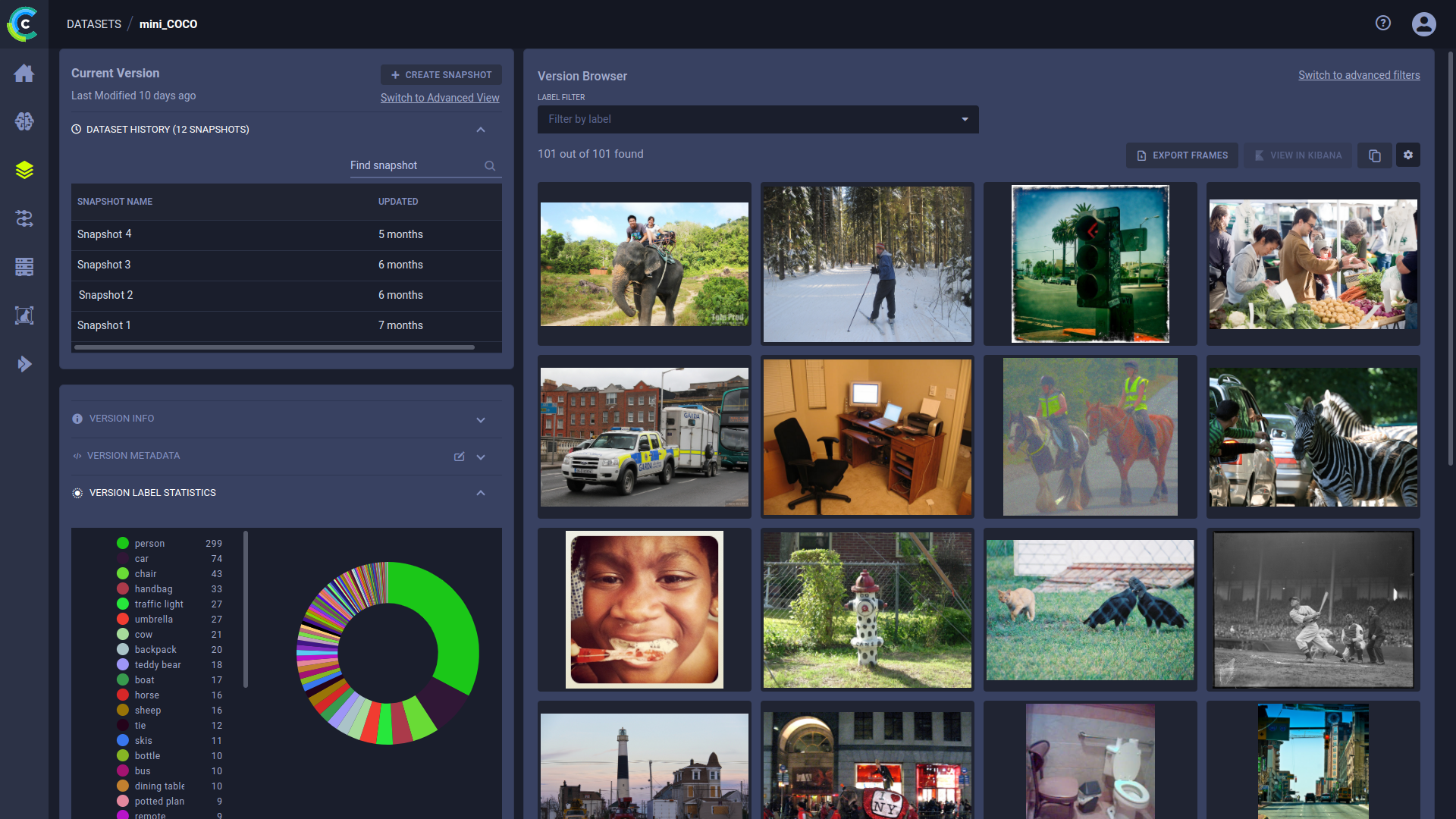The image size is (1456, 819).
Task: Collapse the Version Label Statistics section
Action: point(480,494)
